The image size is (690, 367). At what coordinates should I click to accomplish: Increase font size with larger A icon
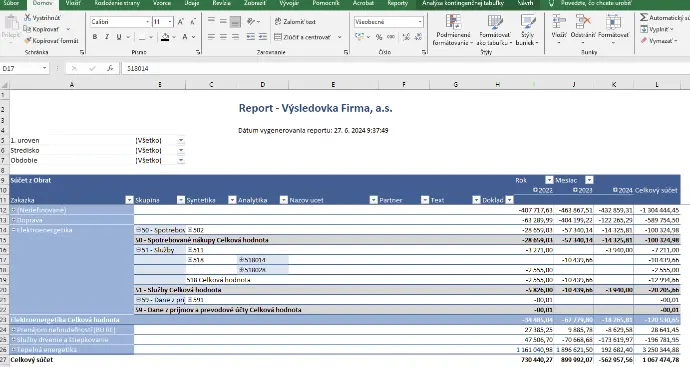(x=180, y=22)
